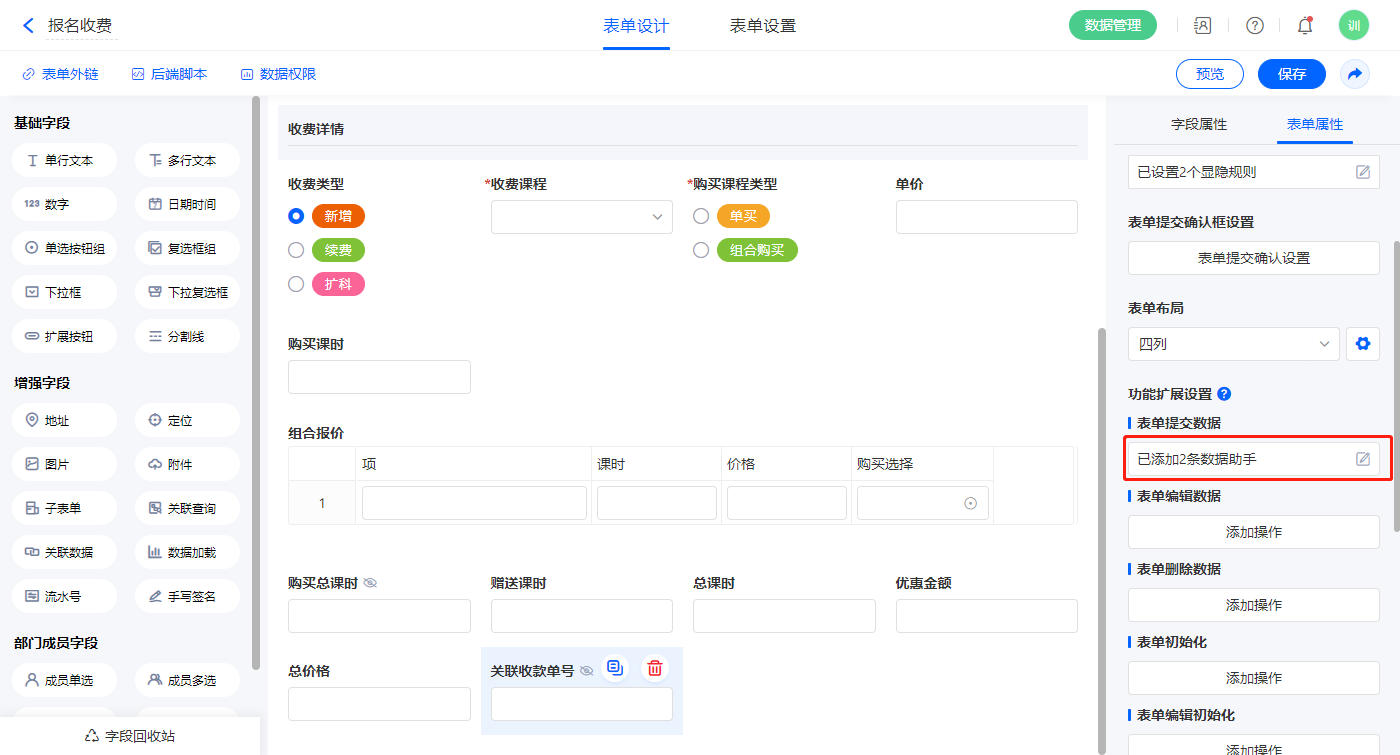Click the 保存 button
The height and width of the screenshot is (755, 1400).
tap(1291, 74)
